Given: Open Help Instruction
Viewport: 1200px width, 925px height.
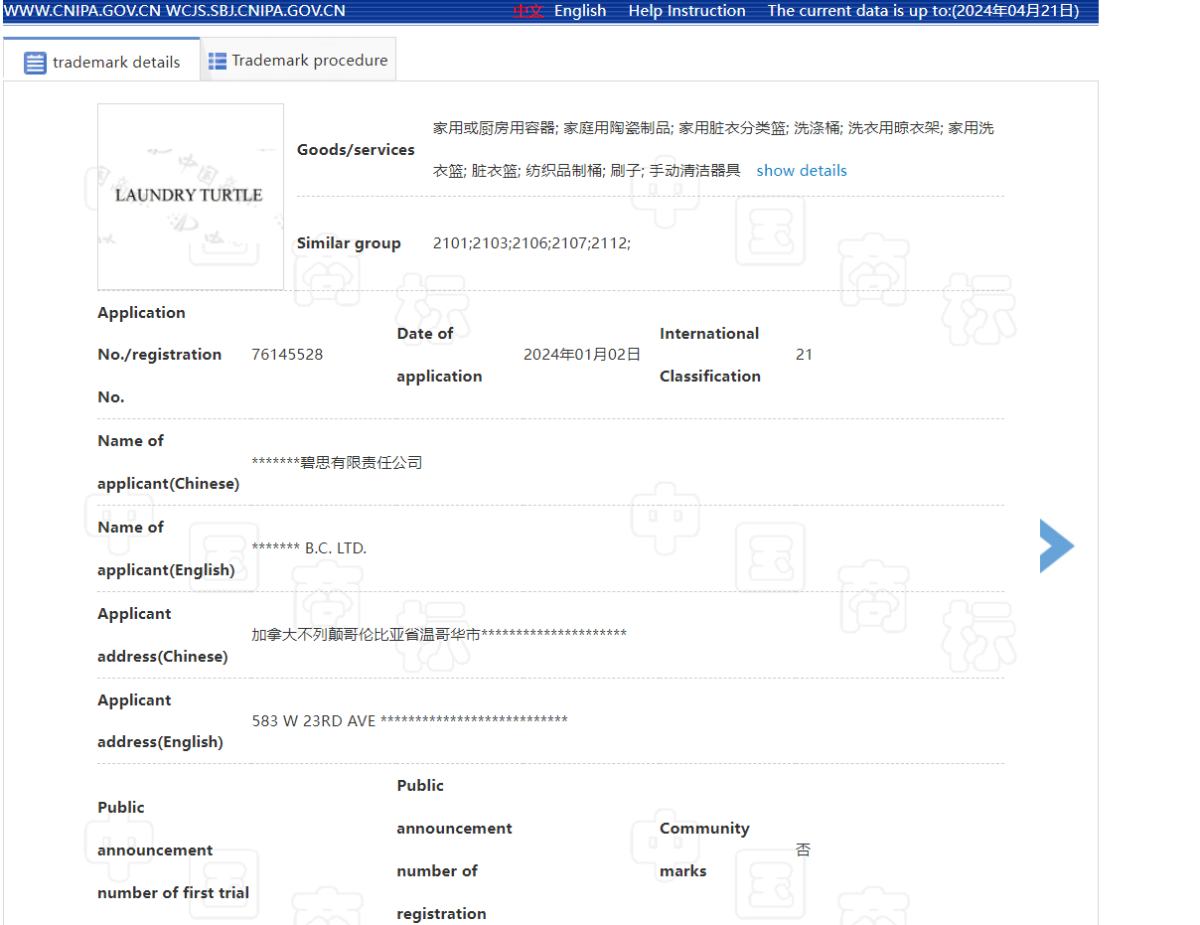Looking at the screenshot, I should 687,11.
